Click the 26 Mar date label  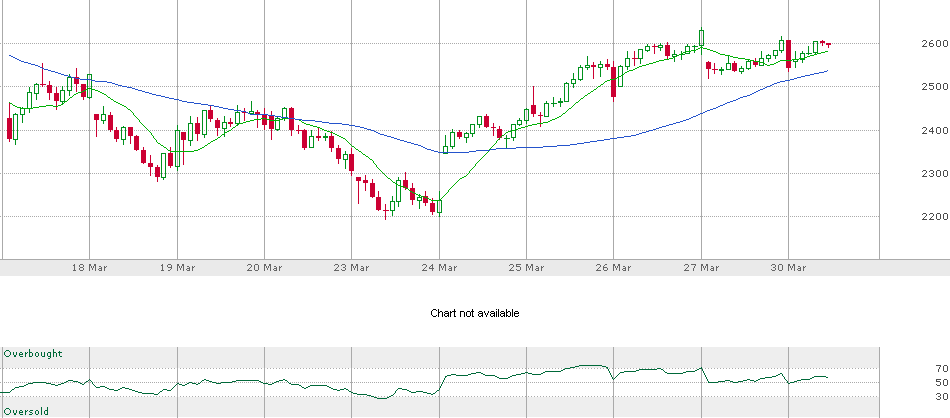[x=614, y=267]
